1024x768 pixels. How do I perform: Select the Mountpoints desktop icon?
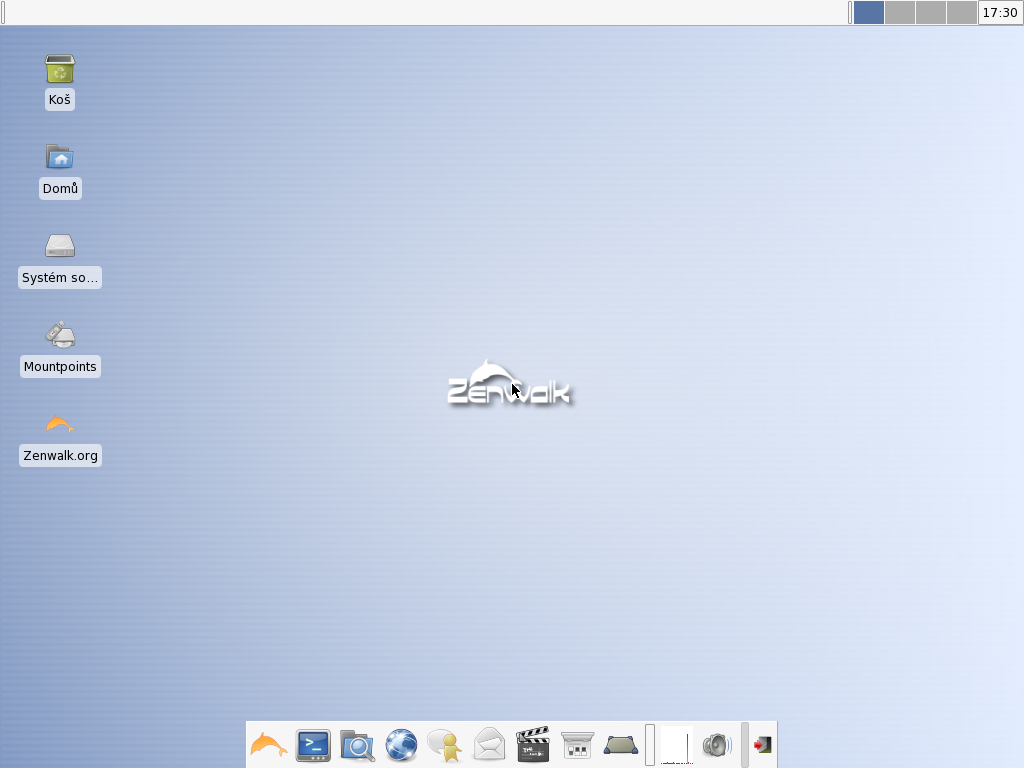(59, 334)
